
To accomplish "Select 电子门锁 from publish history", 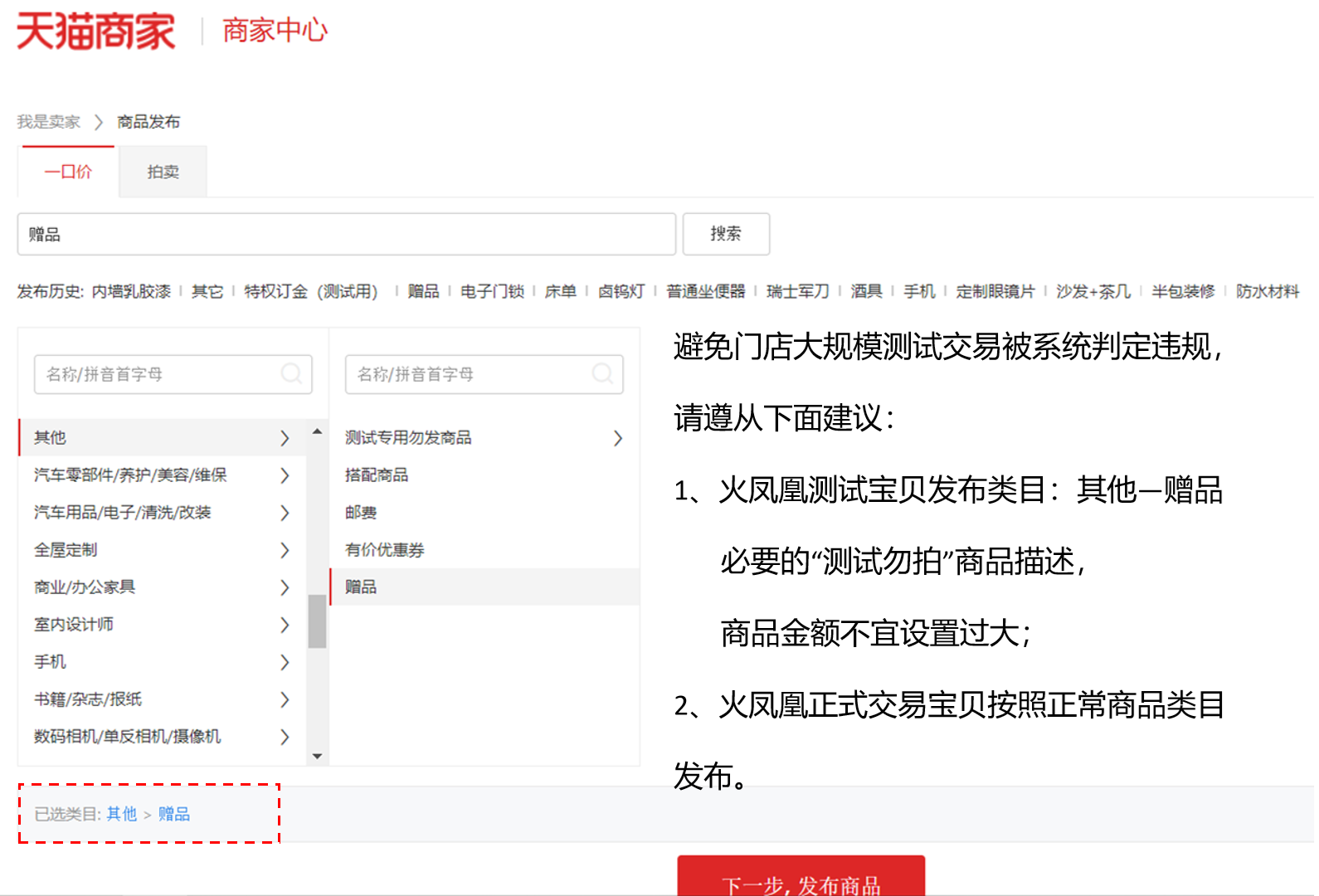I will click(492, 291).
